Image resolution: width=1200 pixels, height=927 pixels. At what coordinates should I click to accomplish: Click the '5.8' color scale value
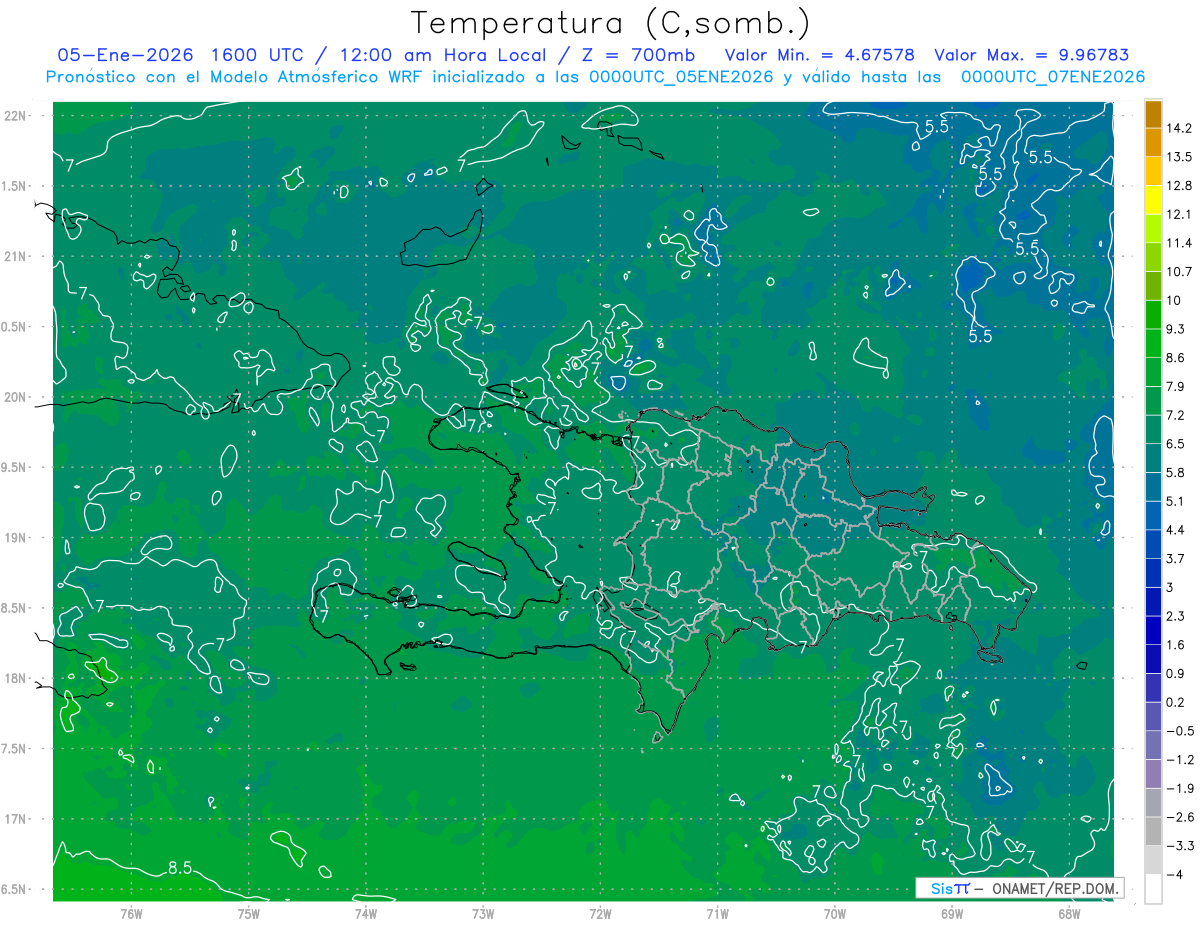1178,473
